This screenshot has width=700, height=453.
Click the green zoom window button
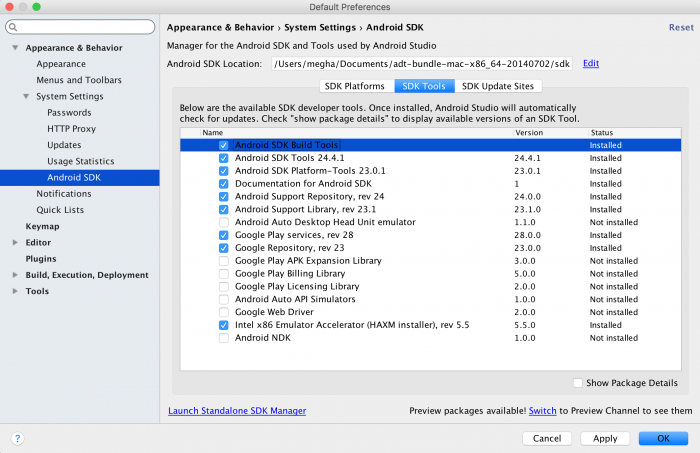pyautogui.click(x=37, y=7)
